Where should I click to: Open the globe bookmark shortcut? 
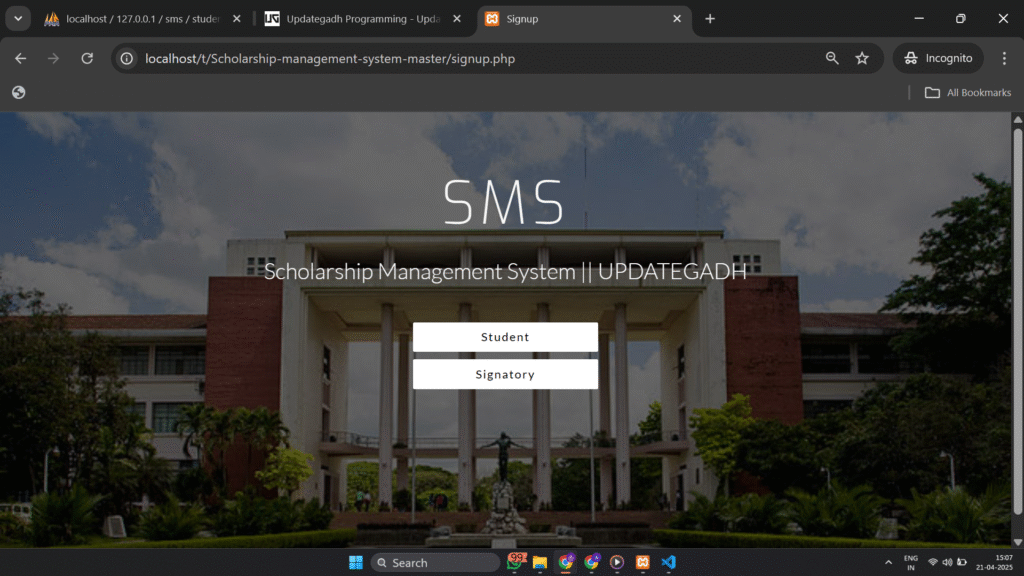click(18, 93)
